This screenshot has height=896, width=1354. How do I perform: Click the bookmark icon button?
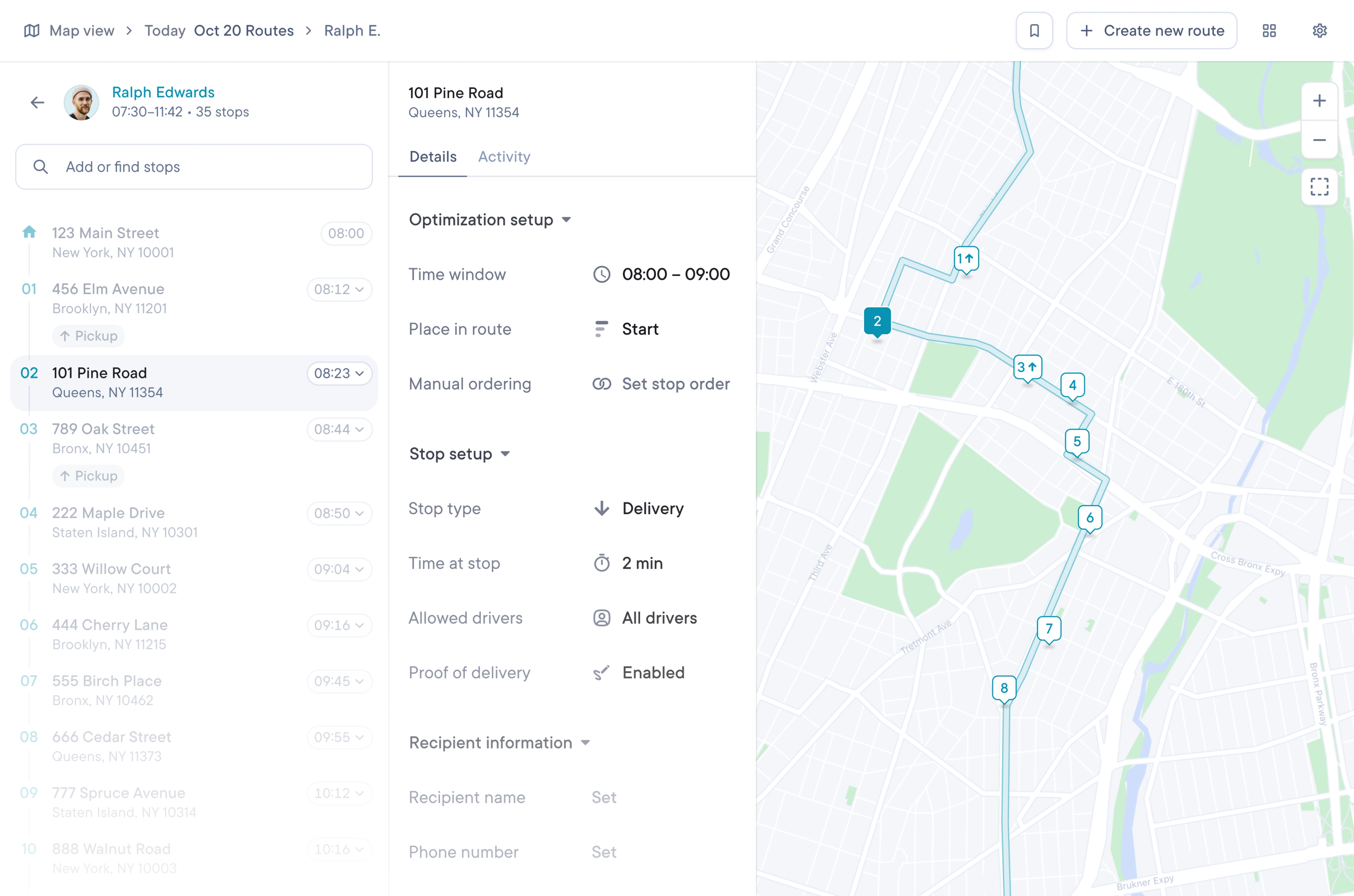pyautogui.click(x=1034, y=31)
